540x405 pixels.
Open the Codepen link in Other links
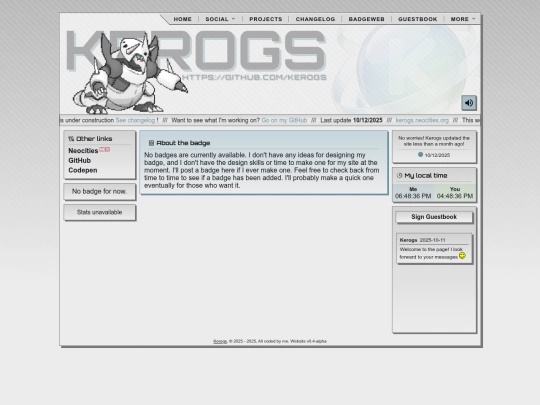click(83, 170)
